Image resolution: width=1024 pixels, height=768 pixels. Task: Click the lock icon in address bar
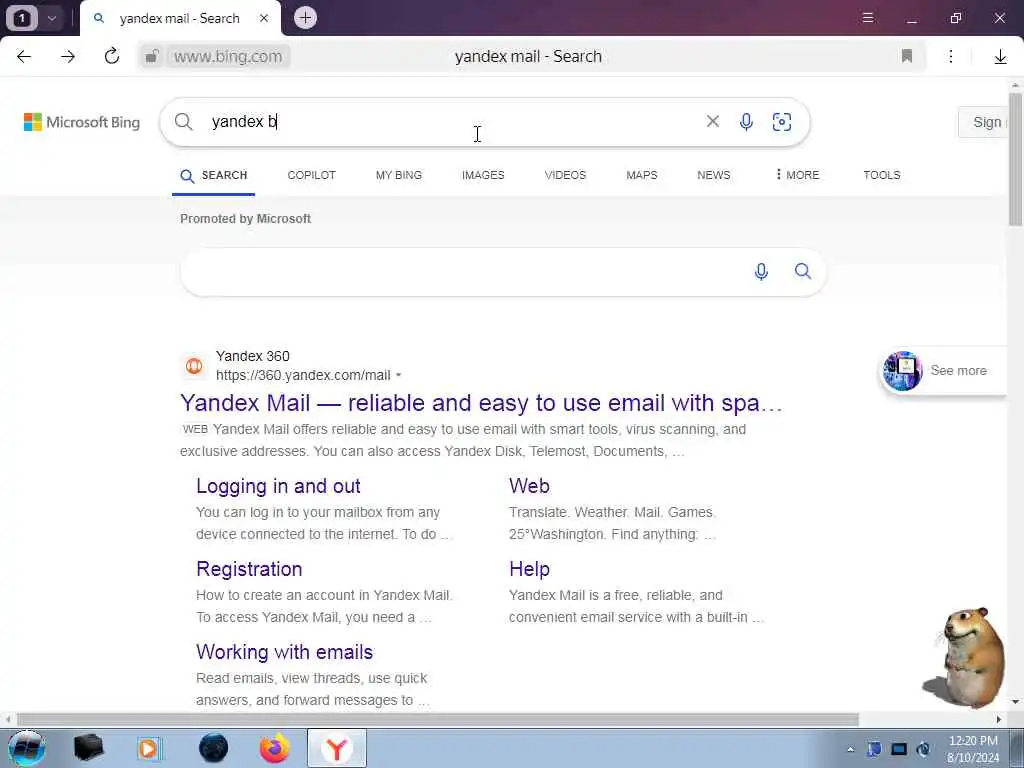point(152,56)
